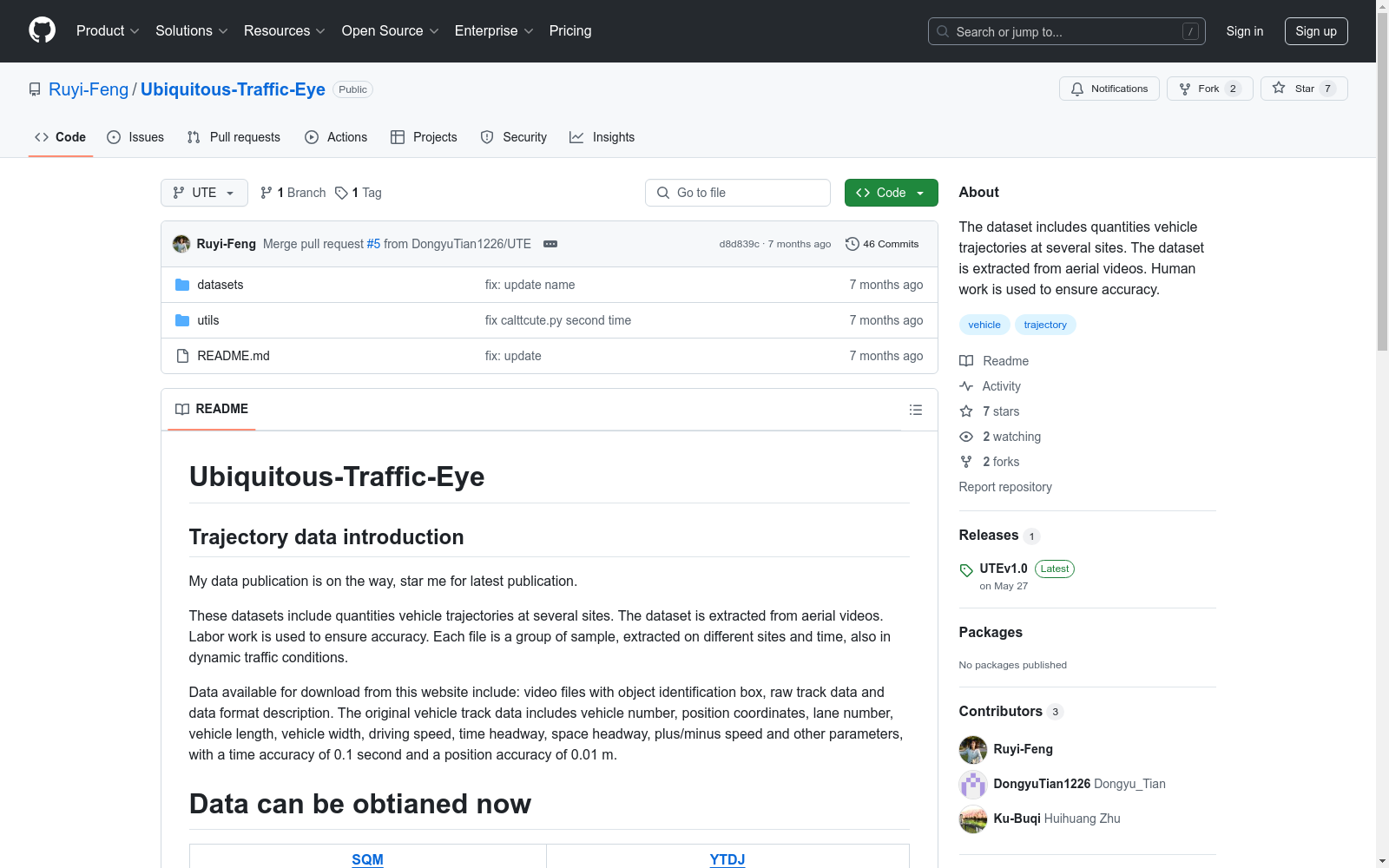The image size is (1389, 868).
Task: Click the branch icon next to 1 Branch
Action: pyautogui.click(x=266, y=192)
